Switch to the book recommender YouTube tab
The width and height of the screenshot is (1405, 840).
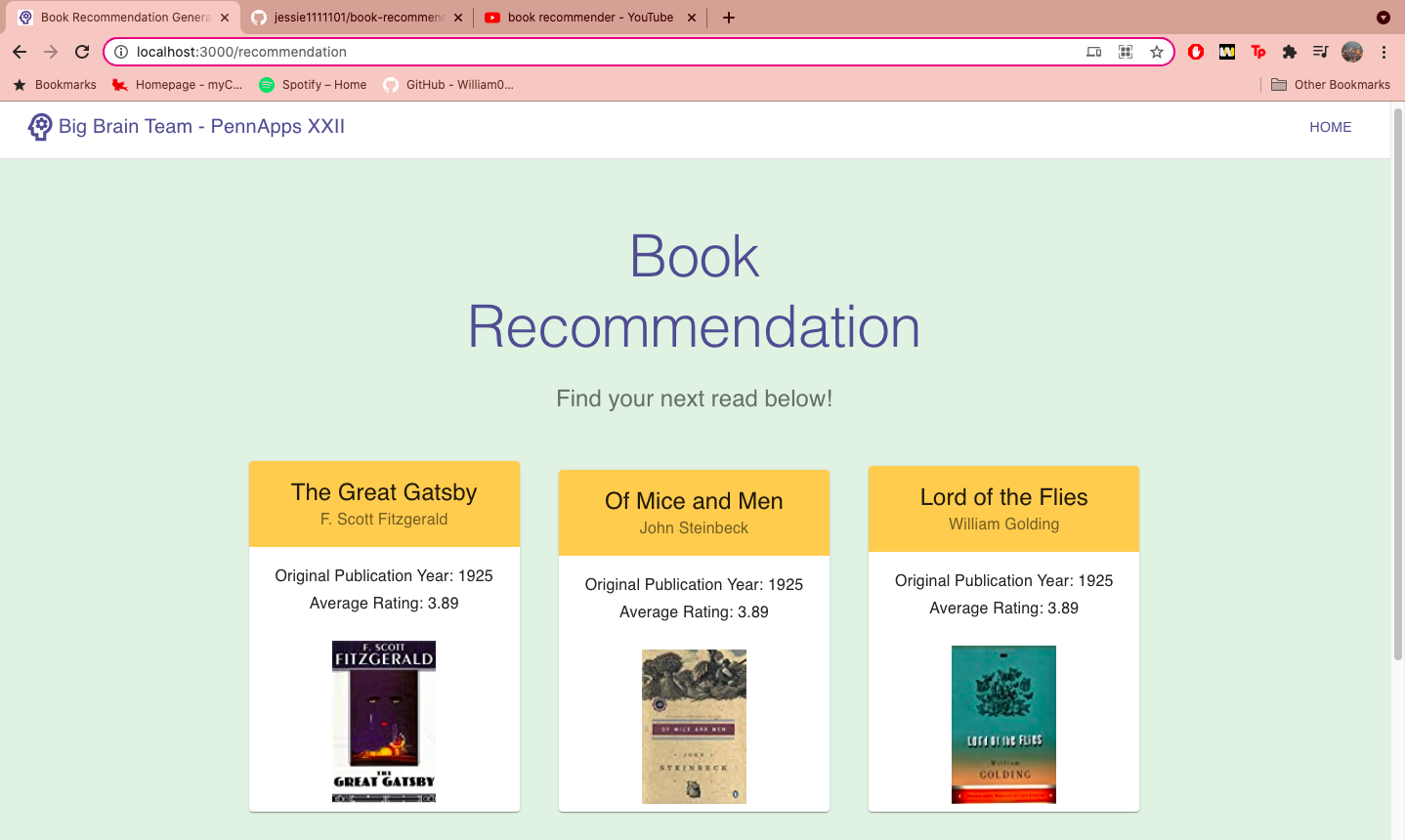click(x=590, y=18)
